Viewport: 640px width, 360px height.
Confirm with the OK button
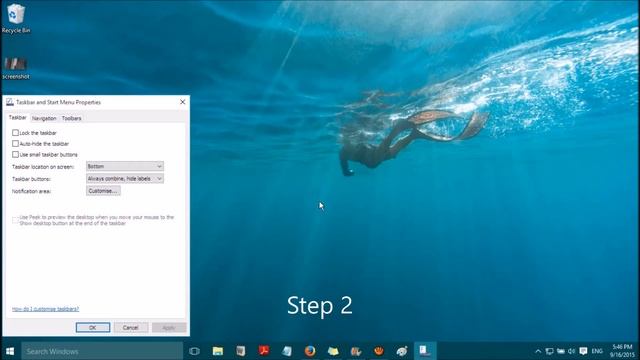pyautogui.click(x=93, y=327)
